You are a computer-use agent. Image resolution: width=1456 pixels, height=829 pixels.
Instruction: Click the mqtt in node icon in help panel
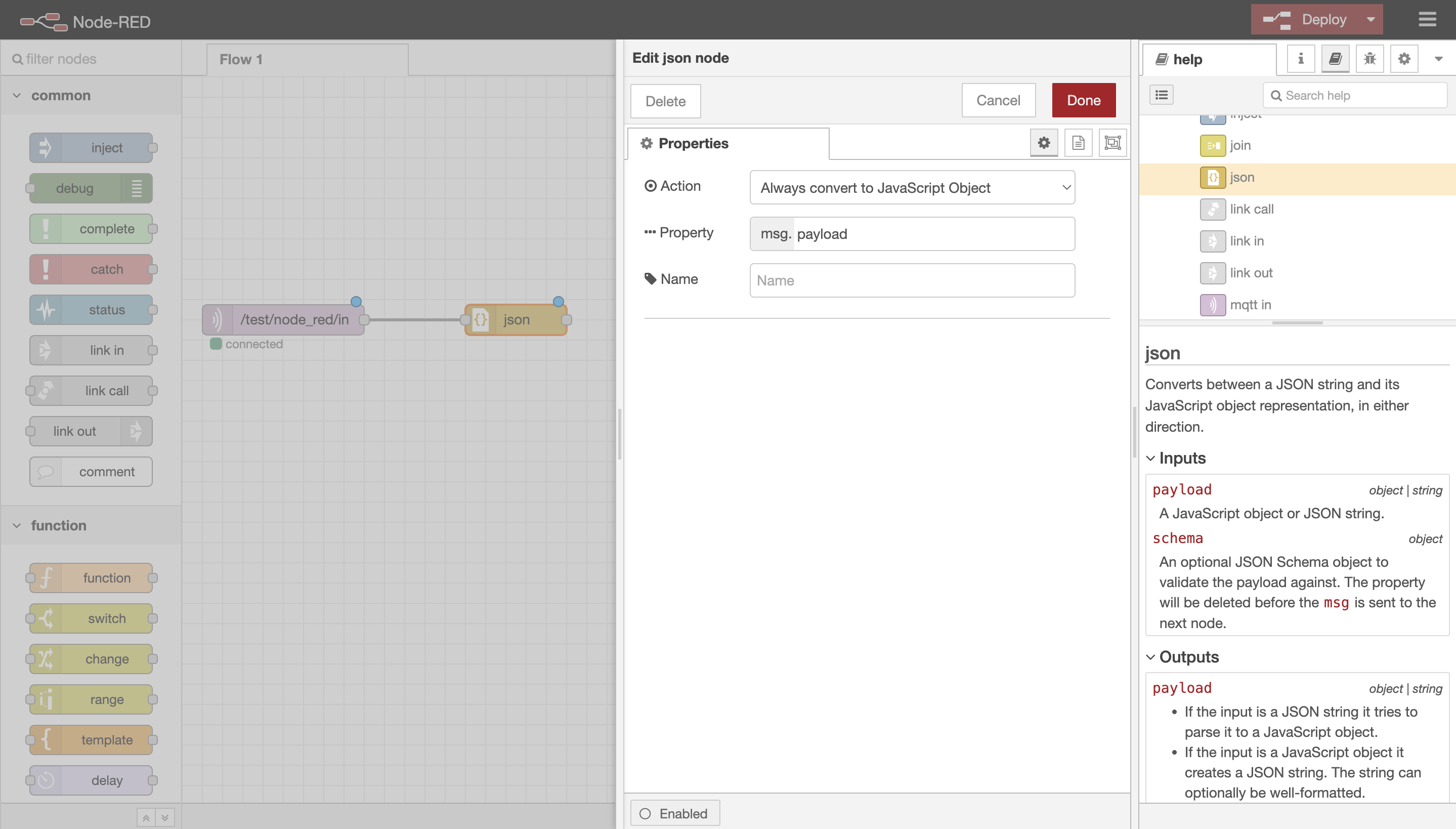click(x=1212, y=304)
